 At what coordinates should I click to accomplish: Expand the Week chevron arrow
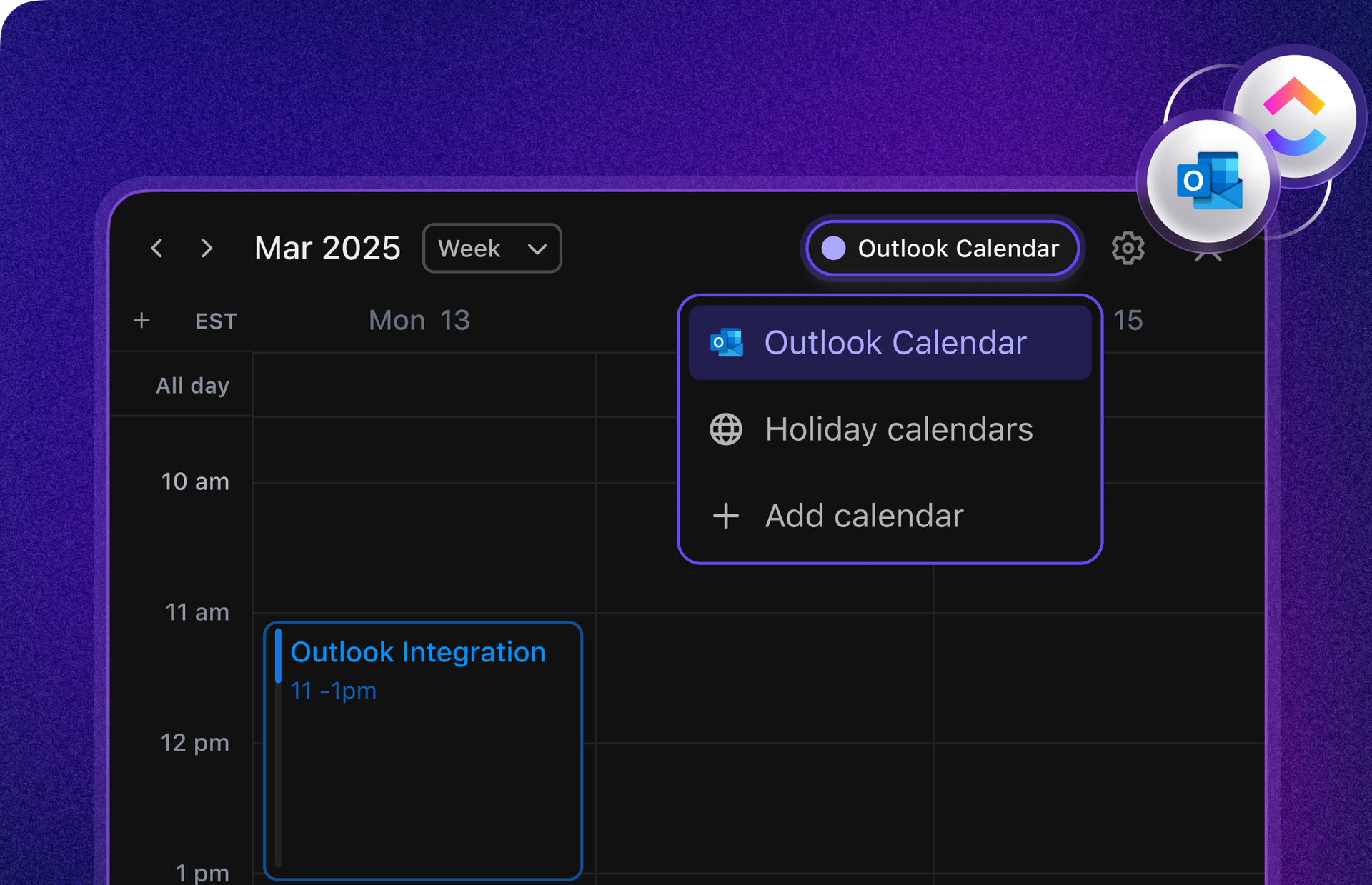click(537, 249)
